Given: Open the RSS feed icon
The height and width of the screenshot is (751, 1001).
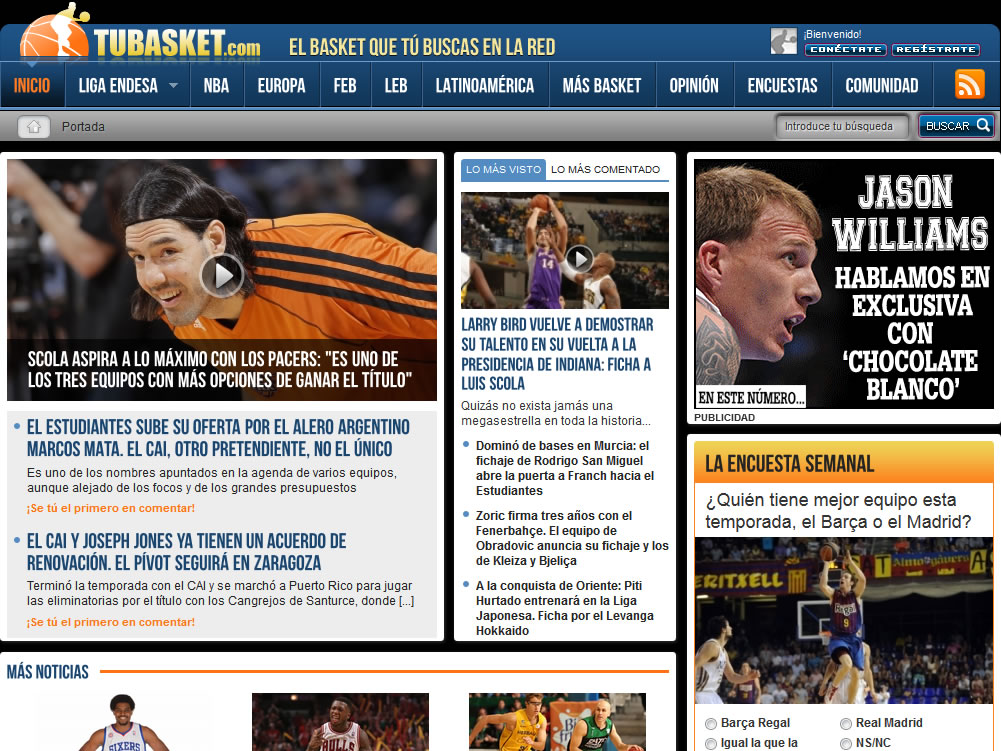Looking at the screenshot, I should pyautogui.click(x=969, y=84).
